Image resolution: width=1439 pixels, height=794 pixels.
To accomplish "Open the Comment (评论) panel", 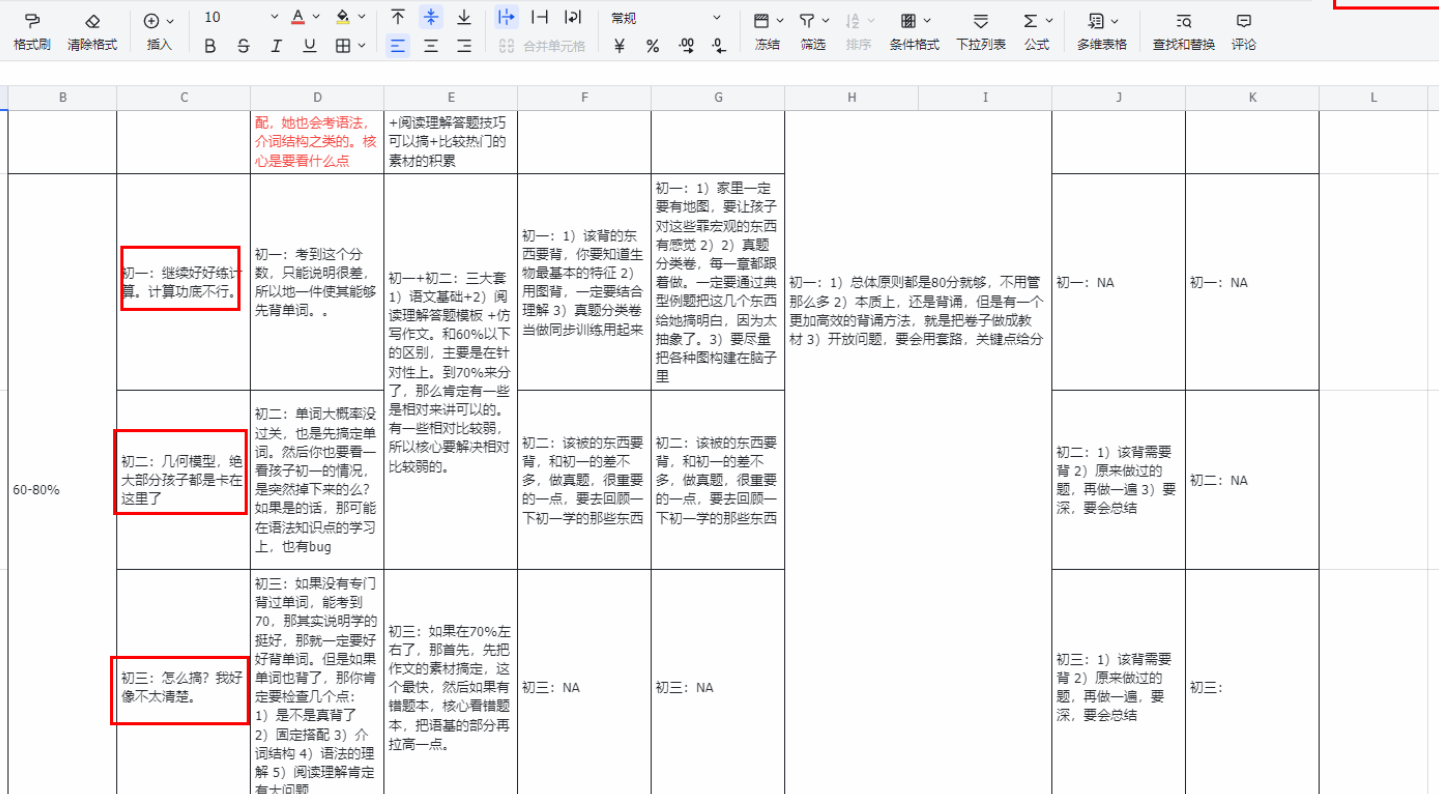I will pos(1243,31).
